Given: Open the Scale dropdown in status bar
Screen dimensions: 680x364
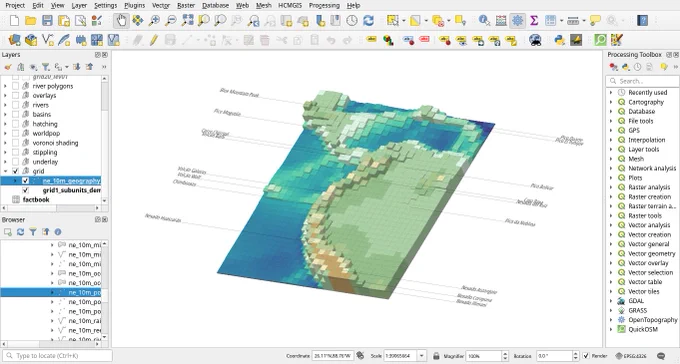Looking at the screenshot, I should (x=421, y=356).
